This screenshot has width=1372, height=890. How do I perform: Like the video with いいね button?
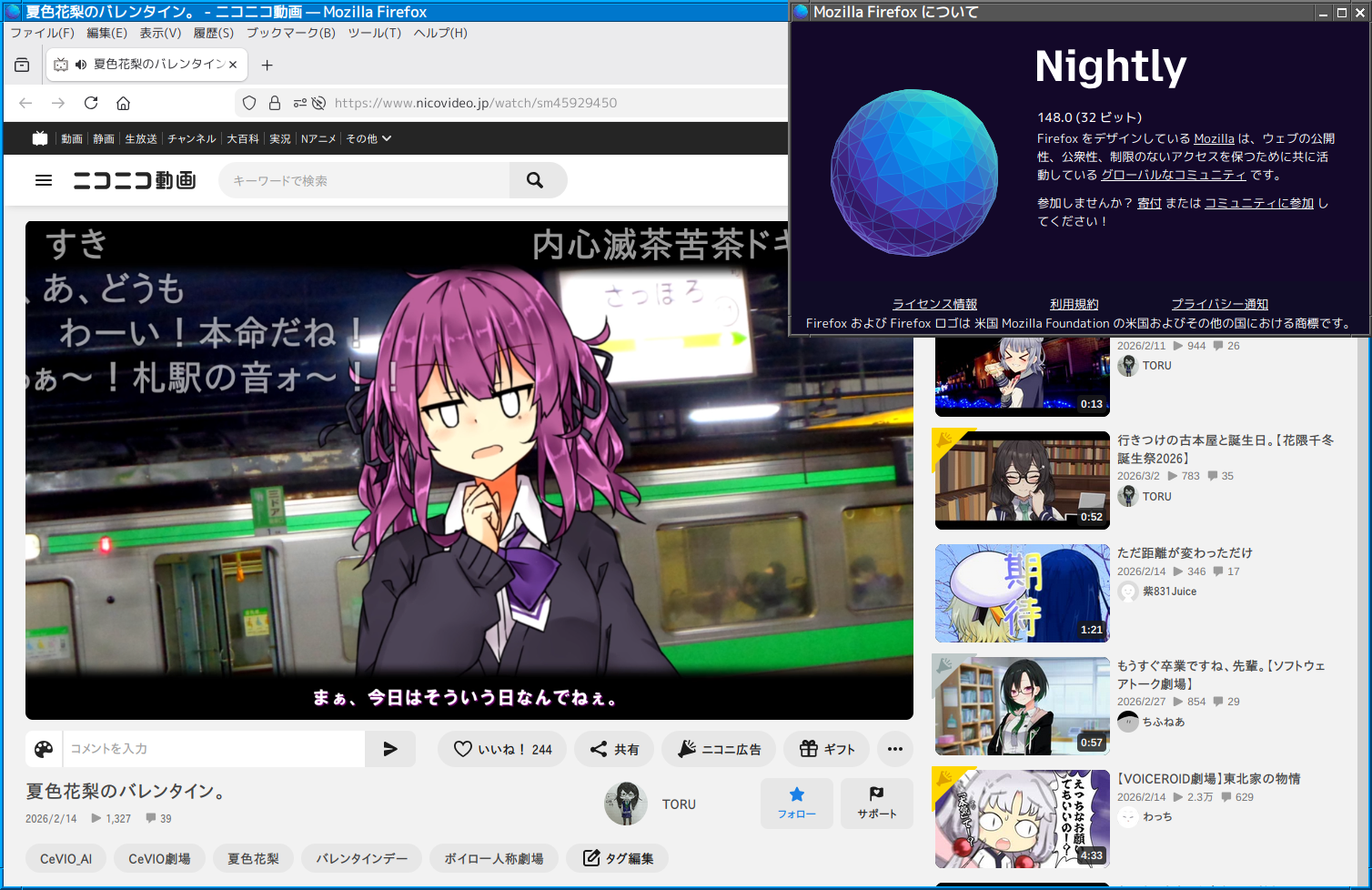point(502,749)
